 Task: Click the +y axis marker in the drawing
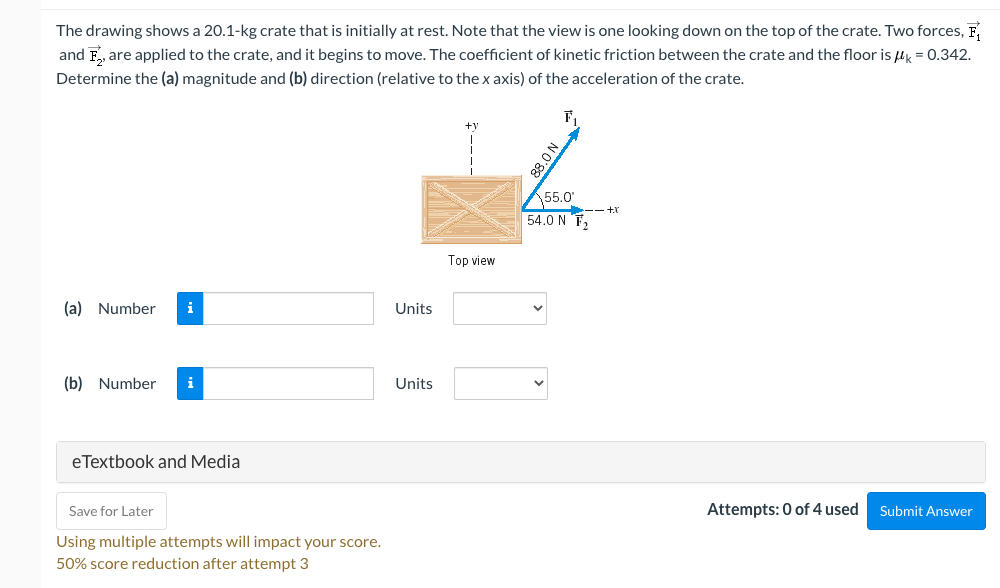point(470,127)
